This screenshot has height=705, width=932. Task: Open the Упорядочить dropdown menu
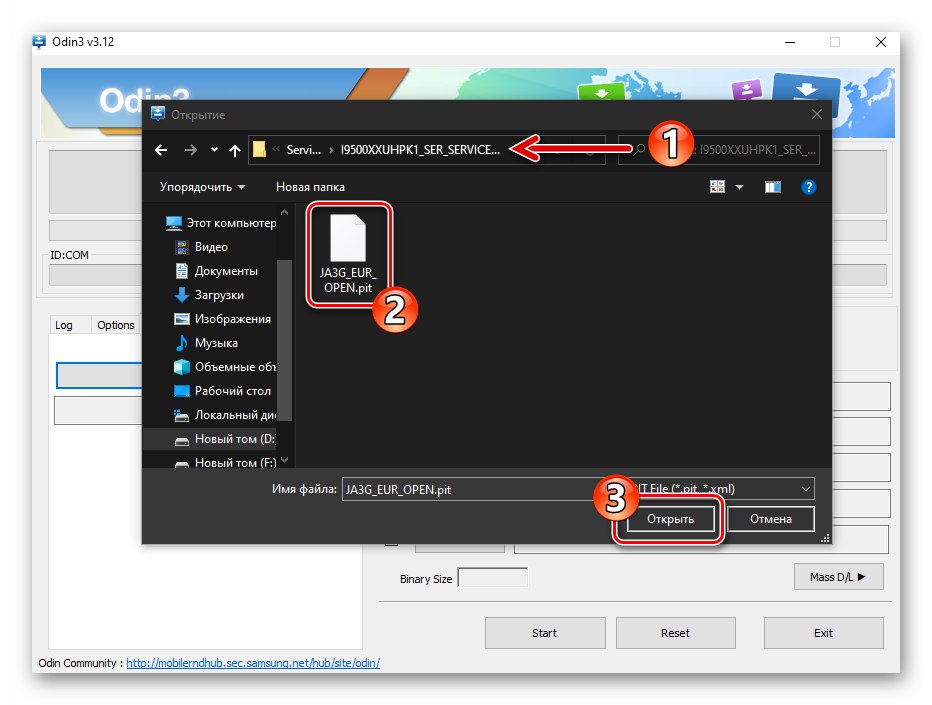(x=196, y=187)
